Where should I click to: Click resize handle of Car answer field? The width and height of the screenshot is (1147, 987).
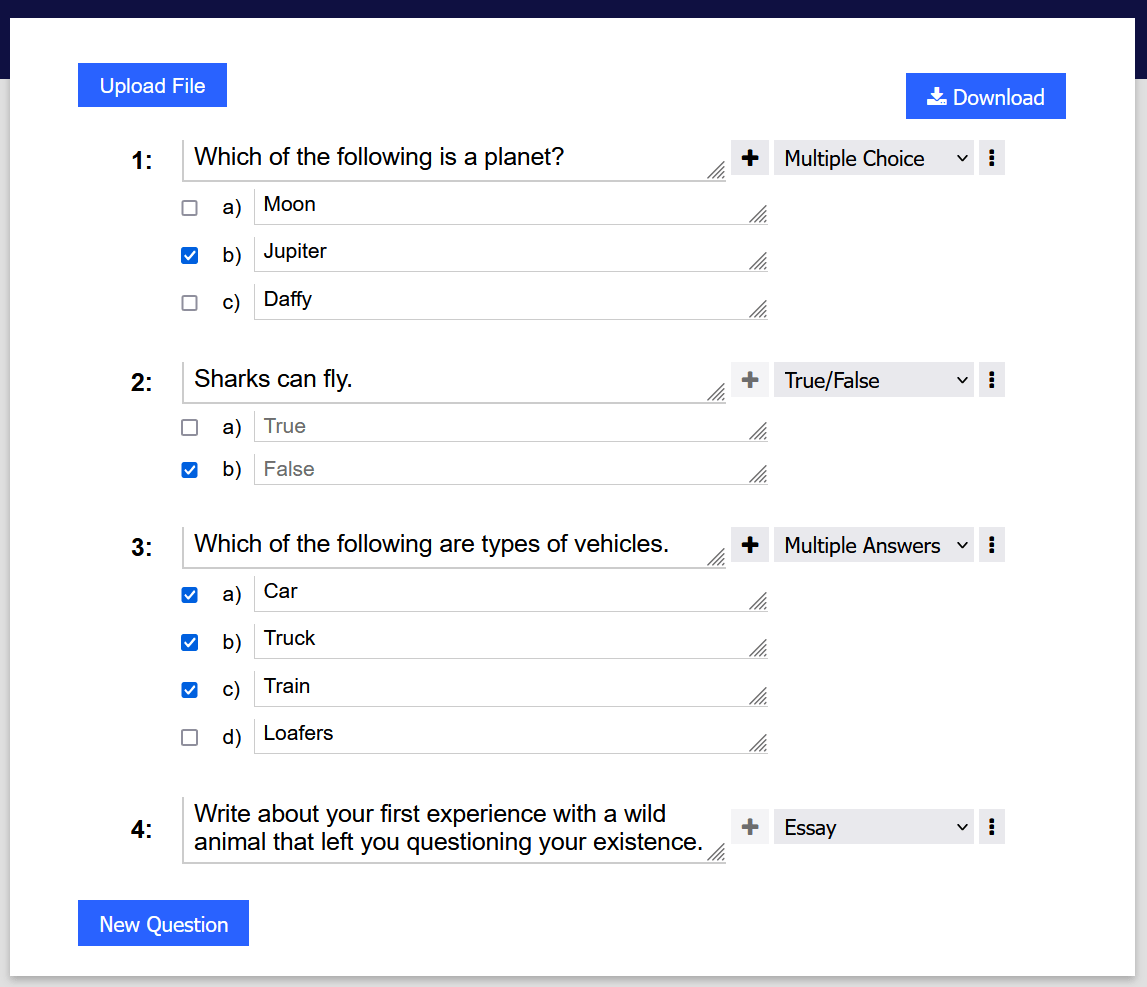click(759, 601)
